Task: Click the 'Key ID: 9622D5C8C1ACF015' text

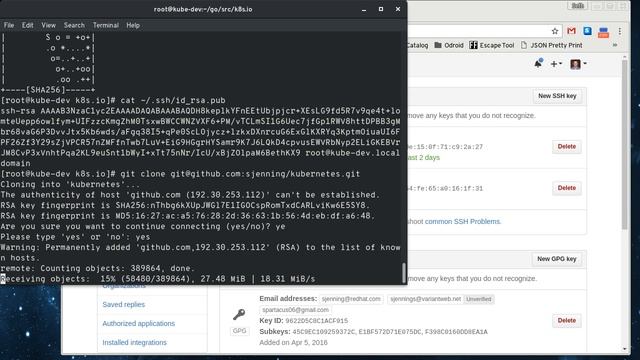Action: pyautogui.click(x=303, y=321)
